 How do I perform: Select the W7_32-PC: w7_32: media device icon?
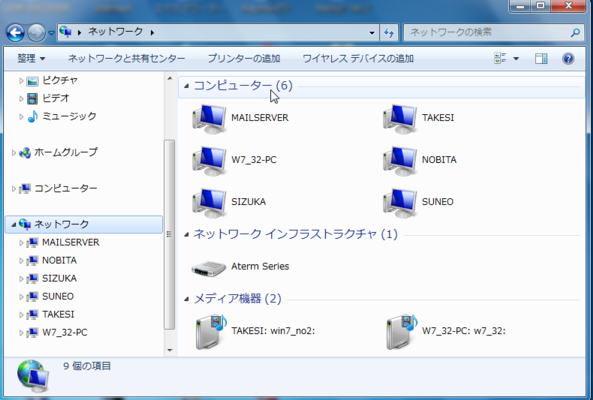point(401,331)
